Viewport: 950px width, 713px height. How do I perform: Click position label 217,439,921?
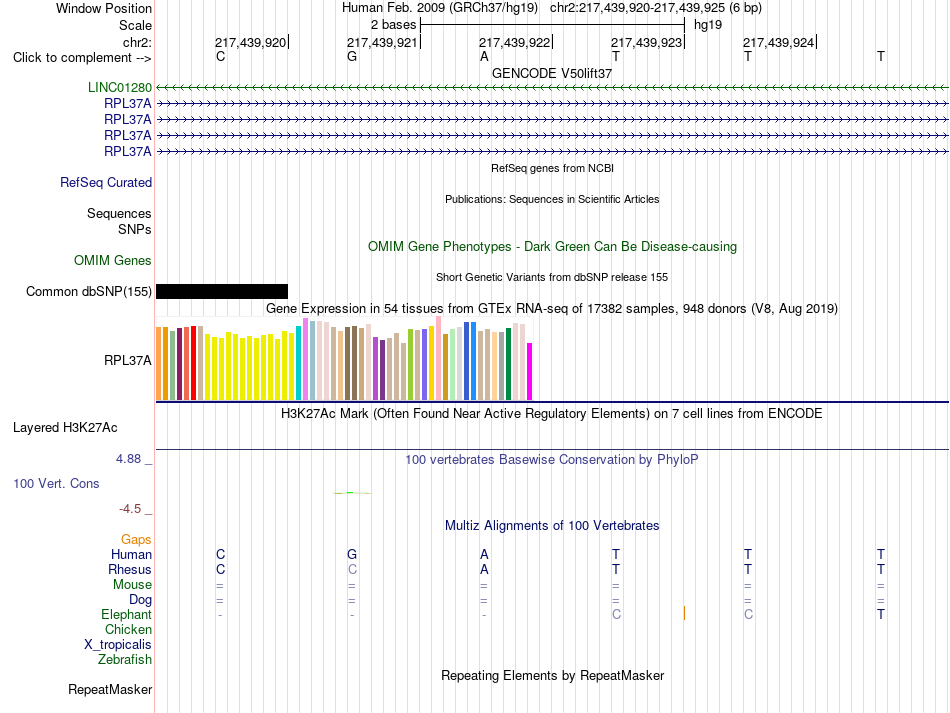coord(382,42)
